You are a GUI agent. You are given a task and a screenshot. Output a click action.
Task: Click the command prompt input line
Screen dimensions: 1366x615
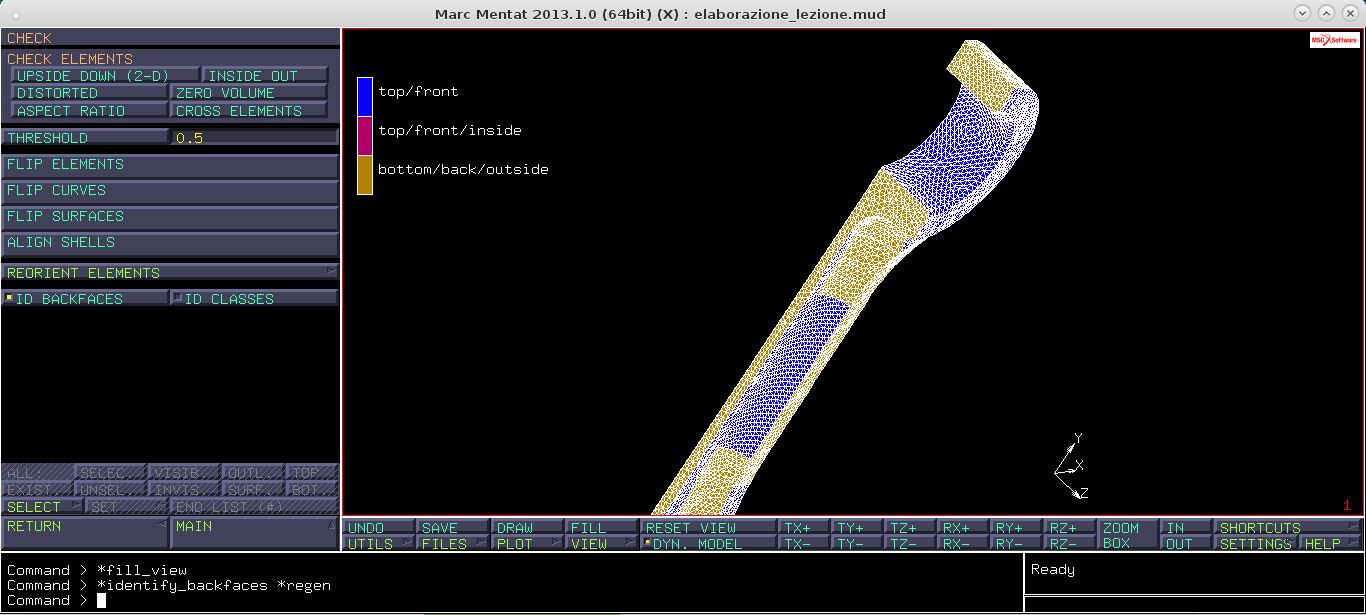click(511, 600)
